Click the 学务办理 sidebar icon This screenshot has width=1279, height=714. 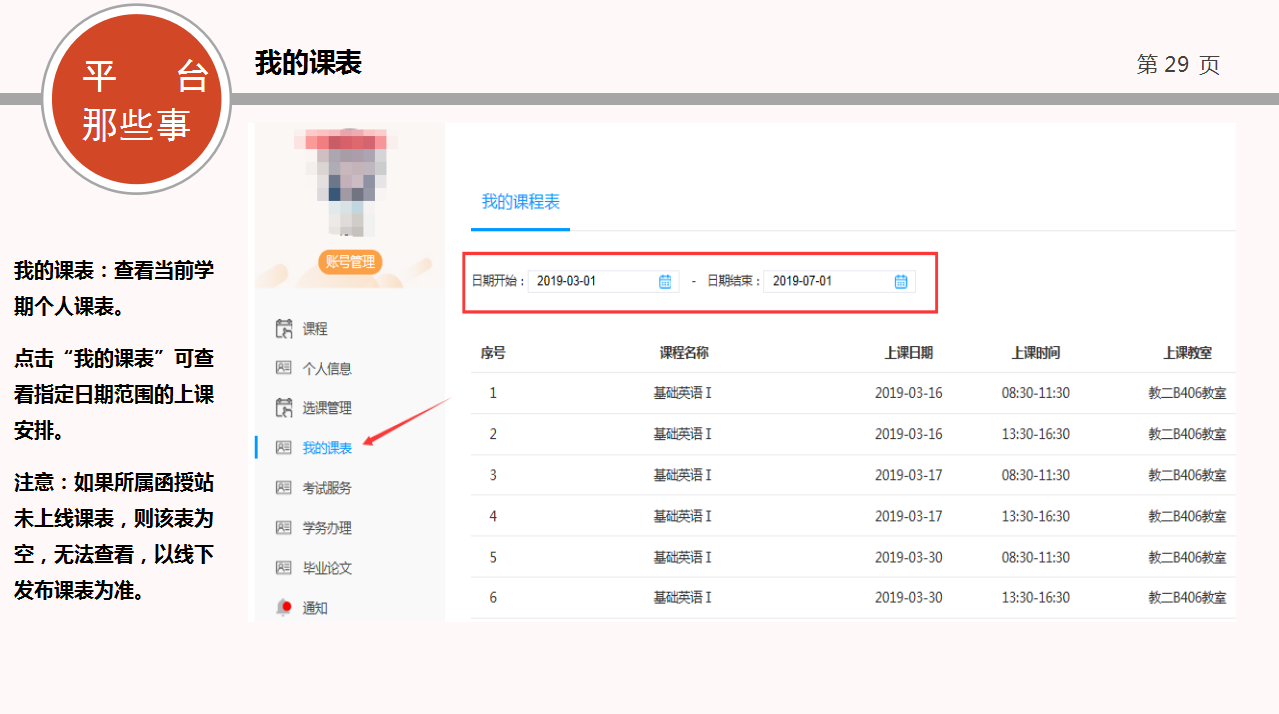tap(283, 528)
